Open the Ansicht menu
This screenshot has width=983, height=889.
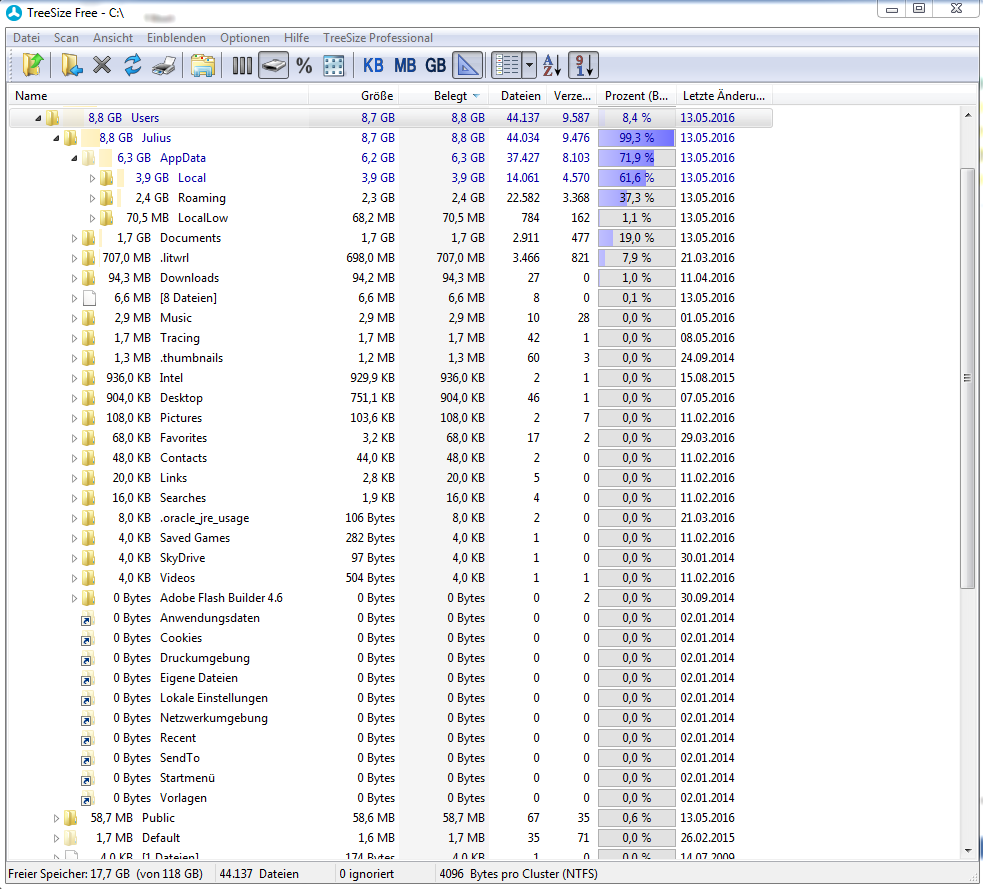[x=113, y=38]
